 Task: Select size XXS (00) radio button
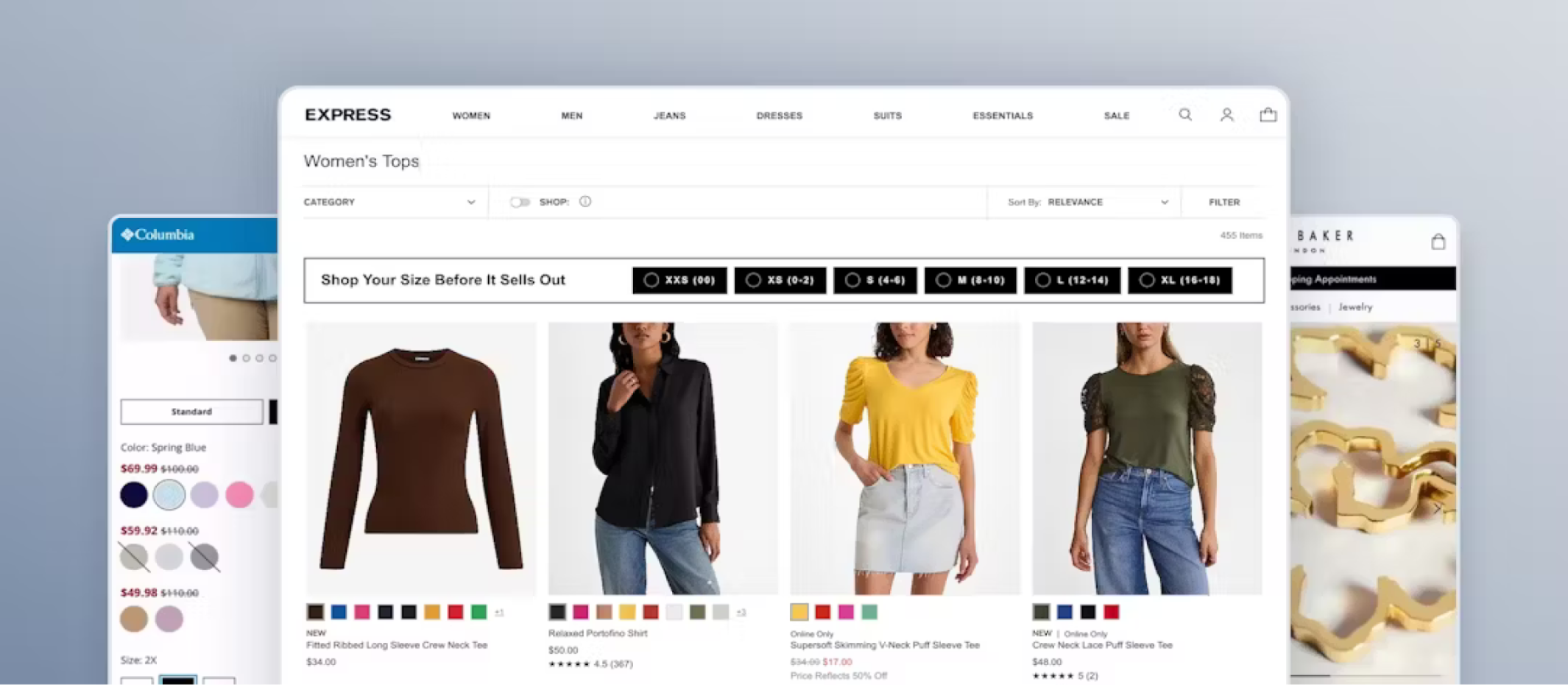click(x=651, y=280)
